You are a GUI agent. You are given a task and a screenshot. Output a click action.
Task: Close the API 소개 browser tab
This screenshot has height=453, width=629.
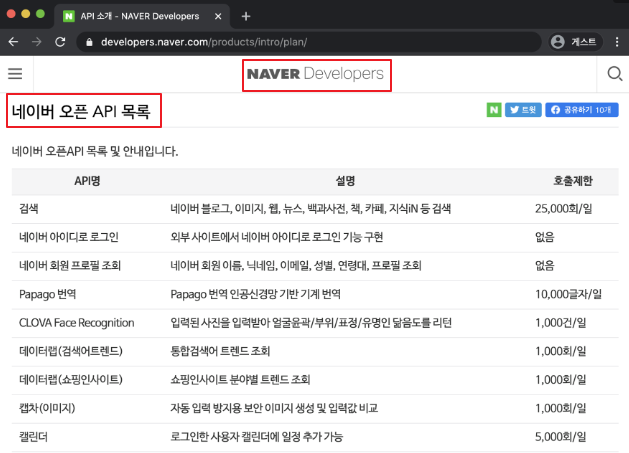(218, 16)
